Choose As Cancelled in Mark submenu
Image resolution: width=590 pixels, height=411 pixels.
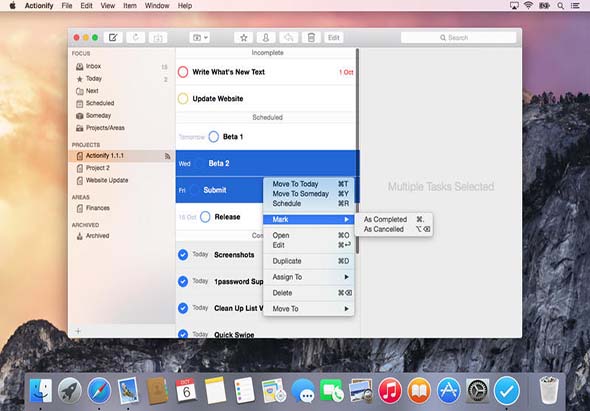[394, 229]
